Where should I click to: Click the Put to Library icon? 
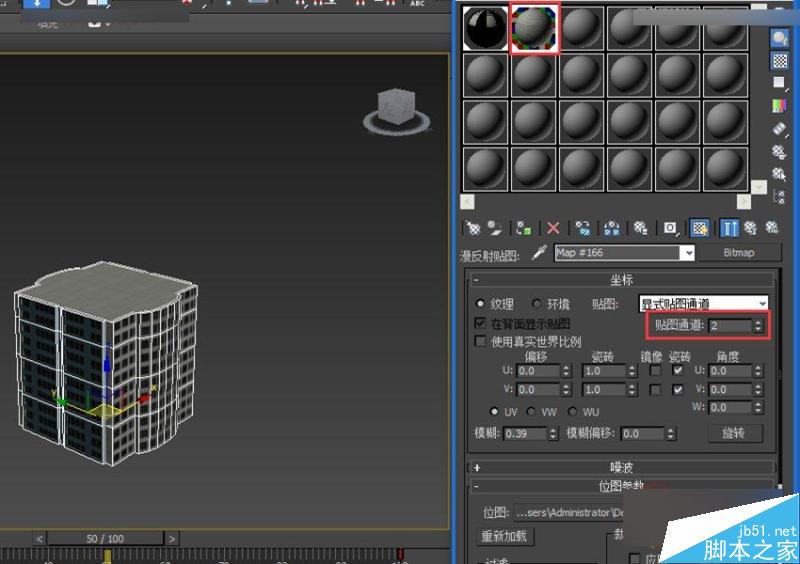point(641,228)
